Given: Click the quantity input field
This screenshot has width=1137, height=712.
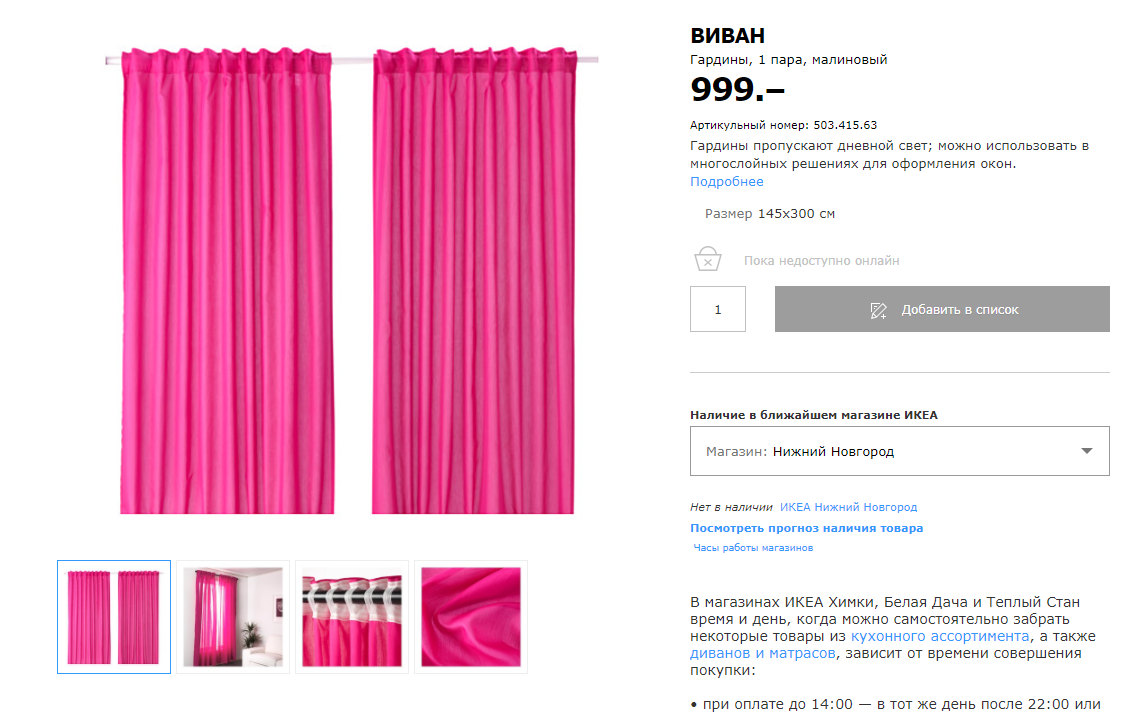Looking at the screenshot, I should coord(718,309).
